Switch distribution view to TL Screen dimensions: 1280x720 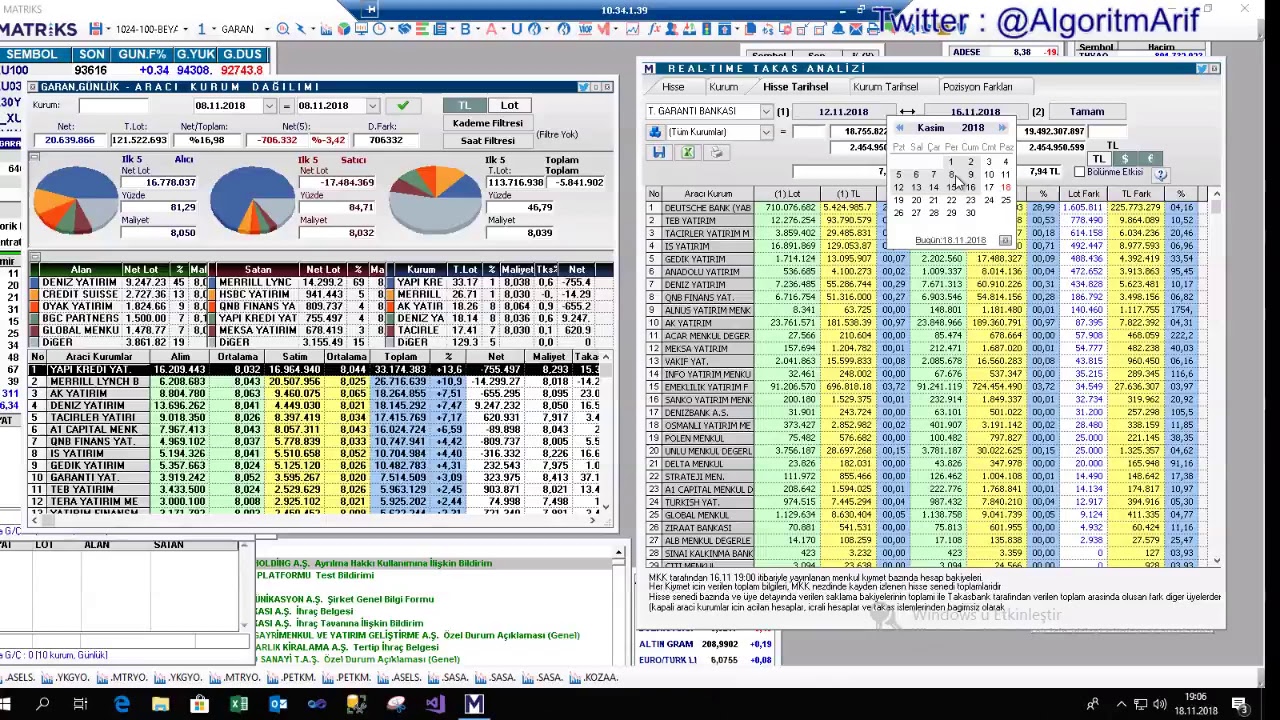click(x=464, y=105)
